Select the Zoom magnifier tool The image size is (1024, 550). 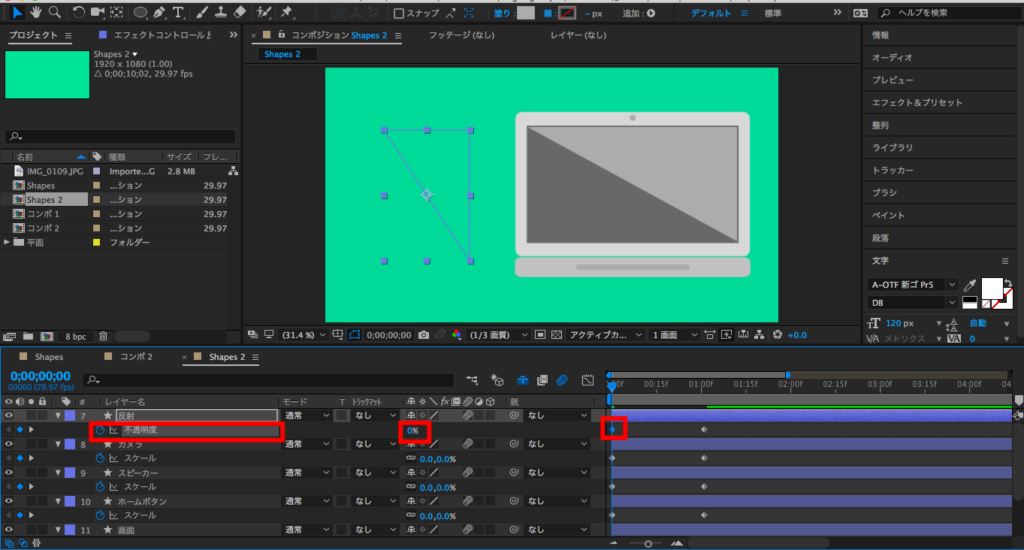point(54,13)
